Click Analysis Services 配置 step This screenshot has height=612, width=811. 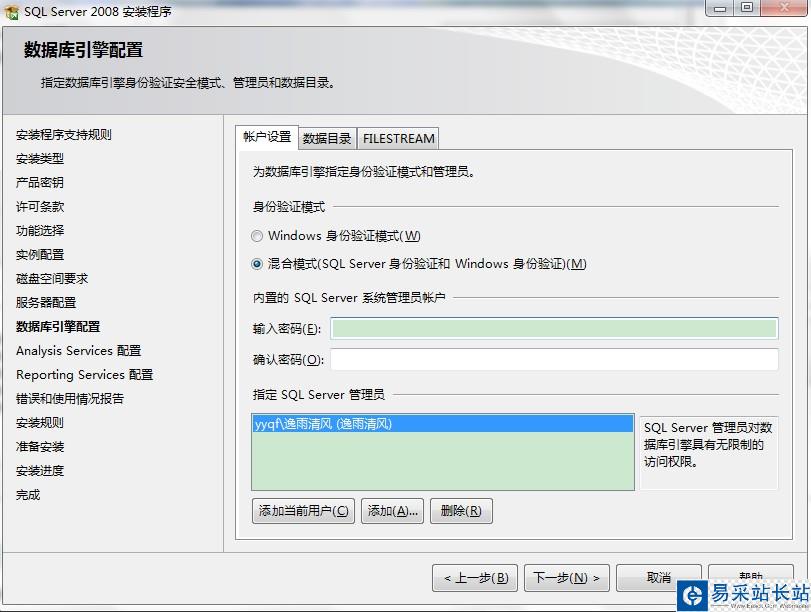(79, 351)
